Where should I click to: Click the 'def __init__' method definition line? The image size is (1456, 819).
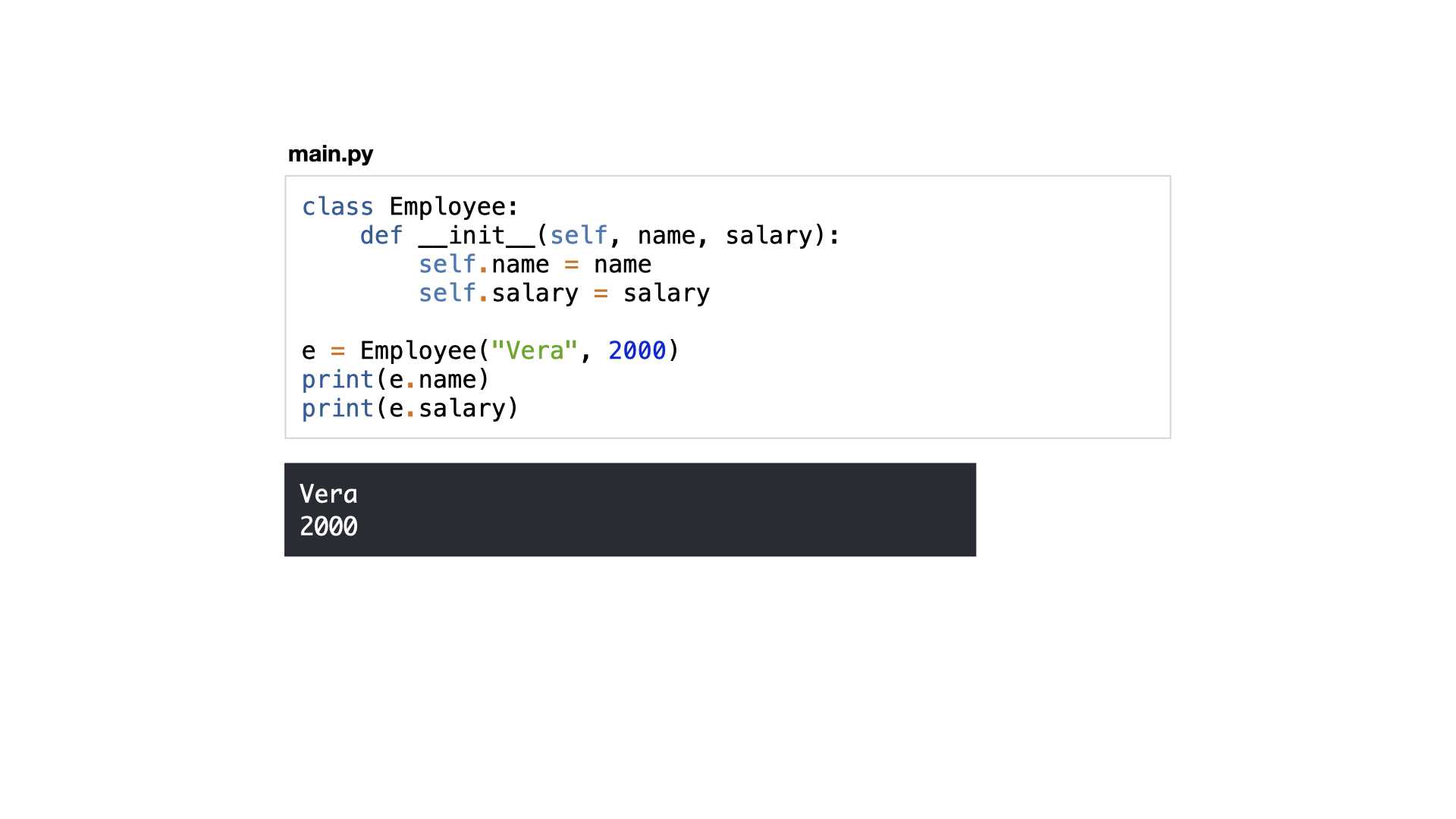[600, 235]
